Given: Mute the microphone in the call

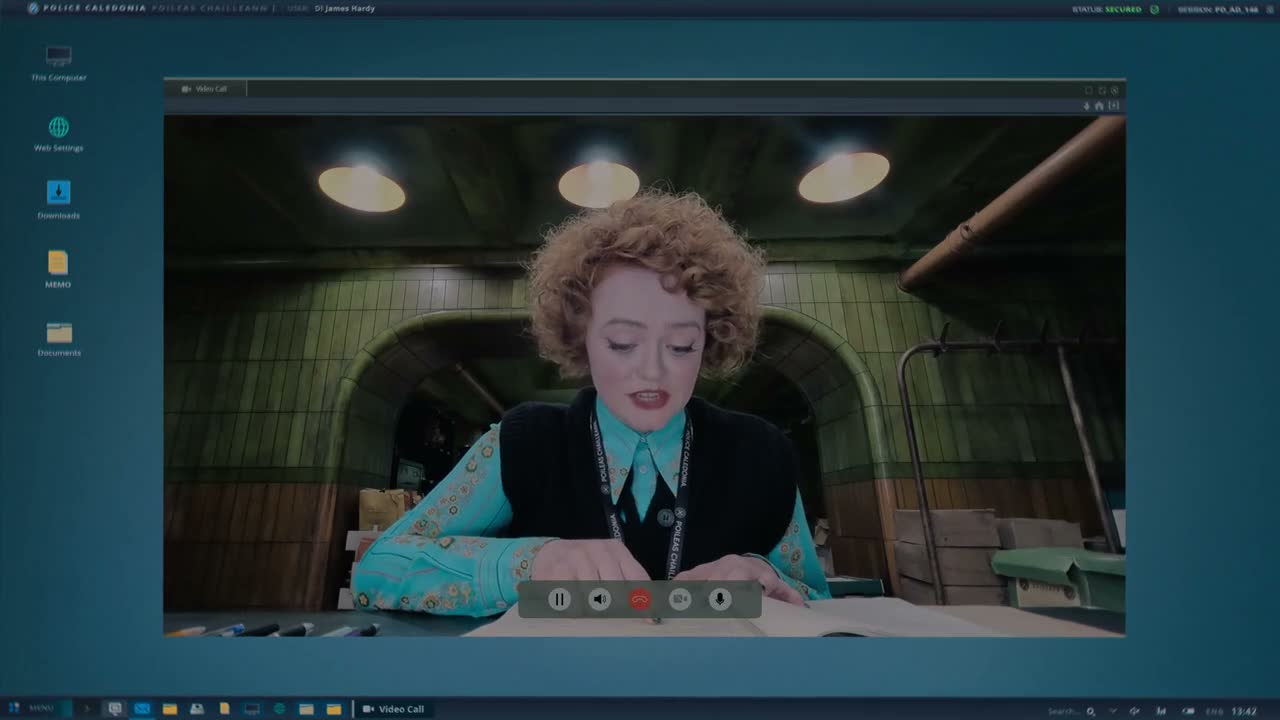Looking at the screenshot, I should [719, 599].
